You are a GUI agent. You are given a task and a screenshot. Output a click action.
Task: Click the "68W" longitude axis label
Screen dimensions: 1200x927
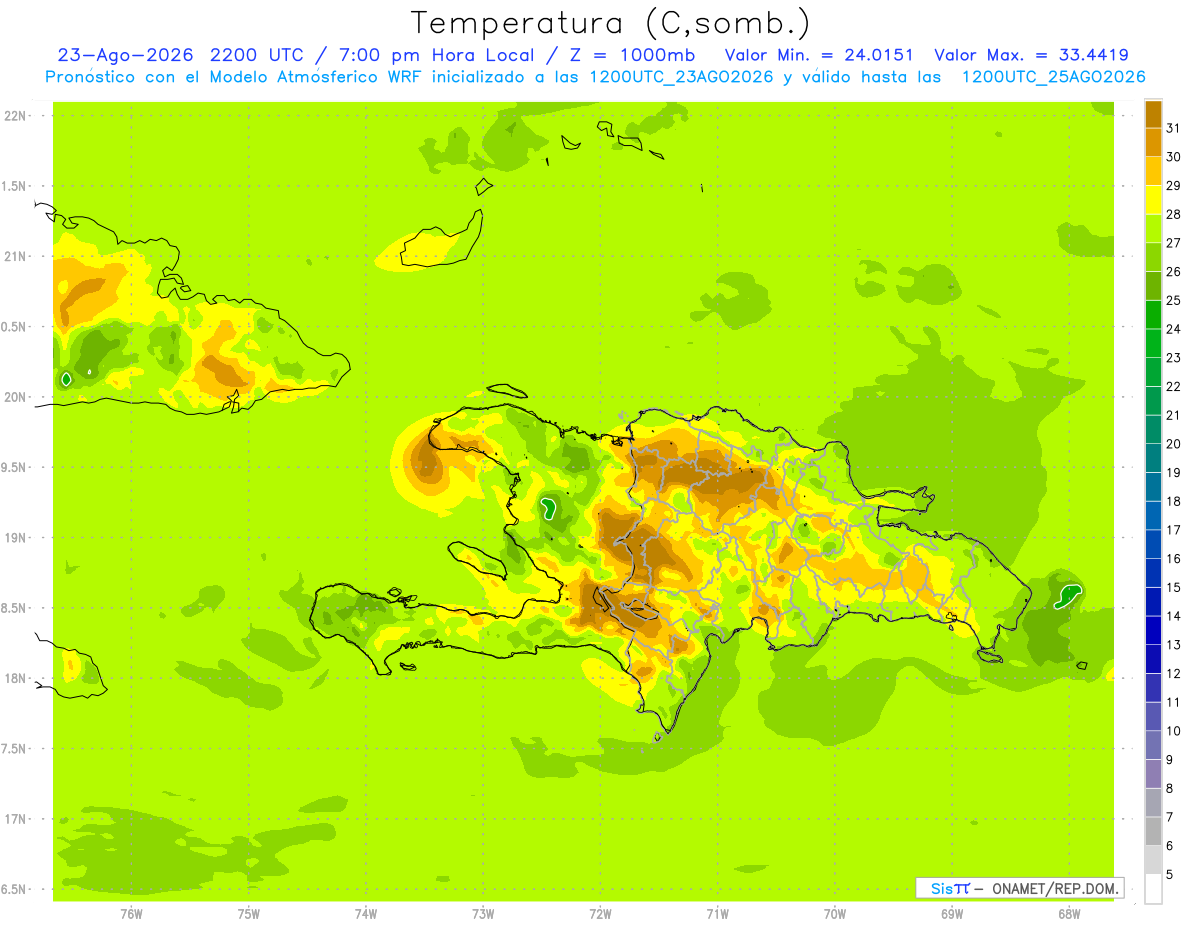(x=1069, y=913)
